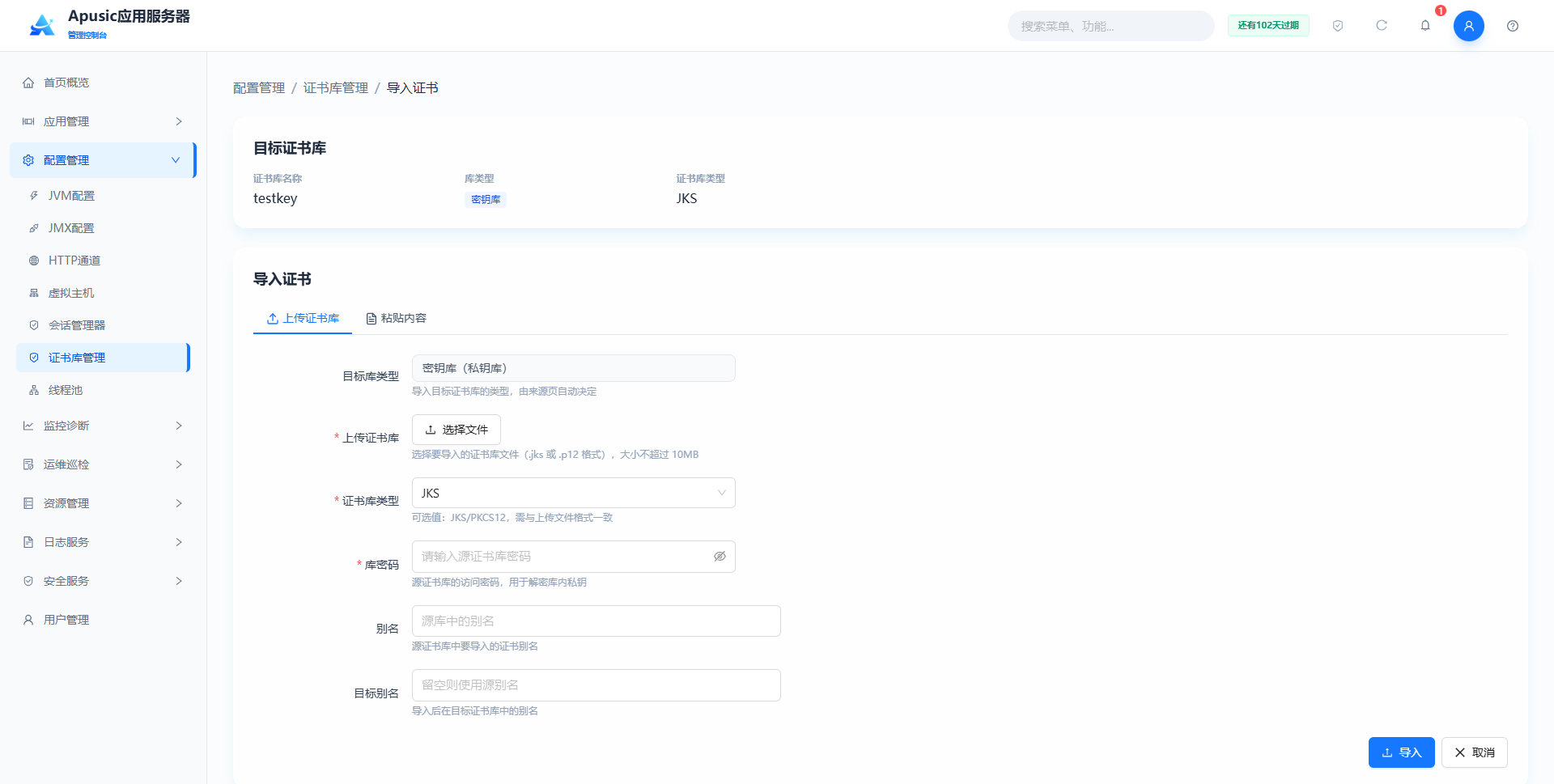Screen dimensions: 1554x784
Task: Open the user avatar menu
Action: coord(1469,26)
